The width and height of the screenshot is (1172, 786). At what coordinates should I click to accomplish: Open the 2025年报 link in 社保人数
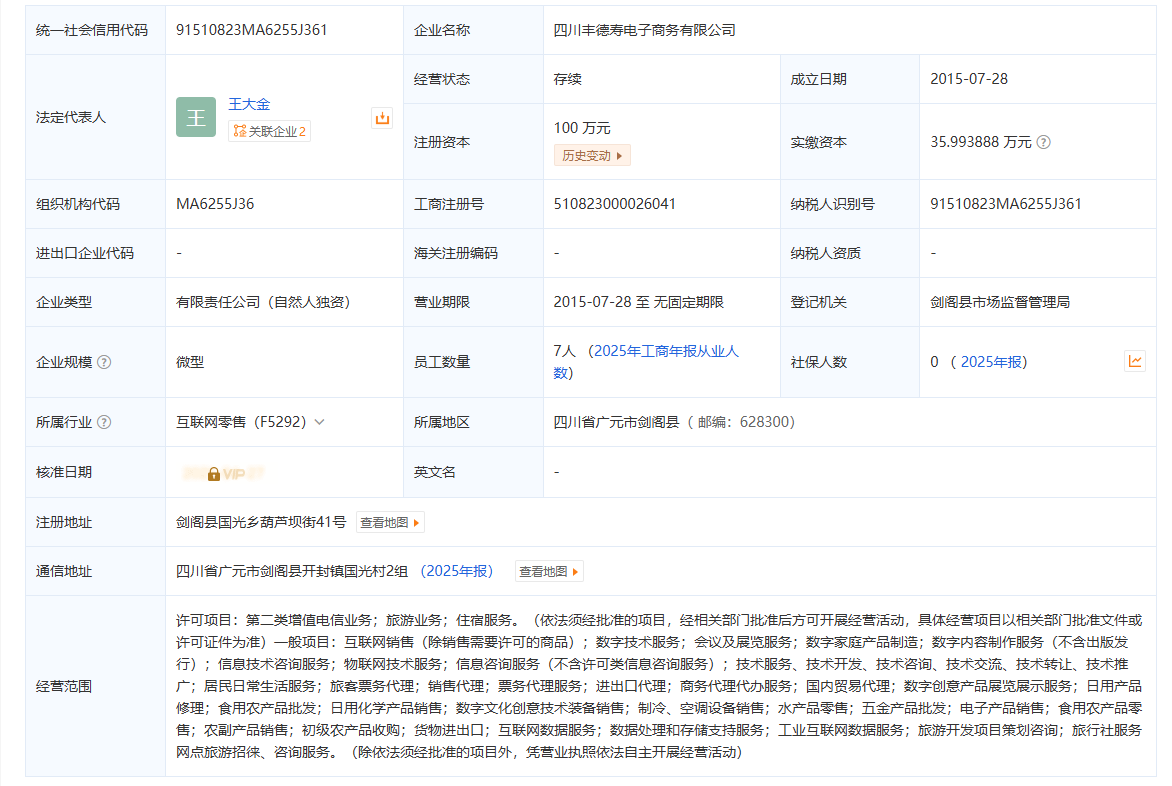[991, 362]
